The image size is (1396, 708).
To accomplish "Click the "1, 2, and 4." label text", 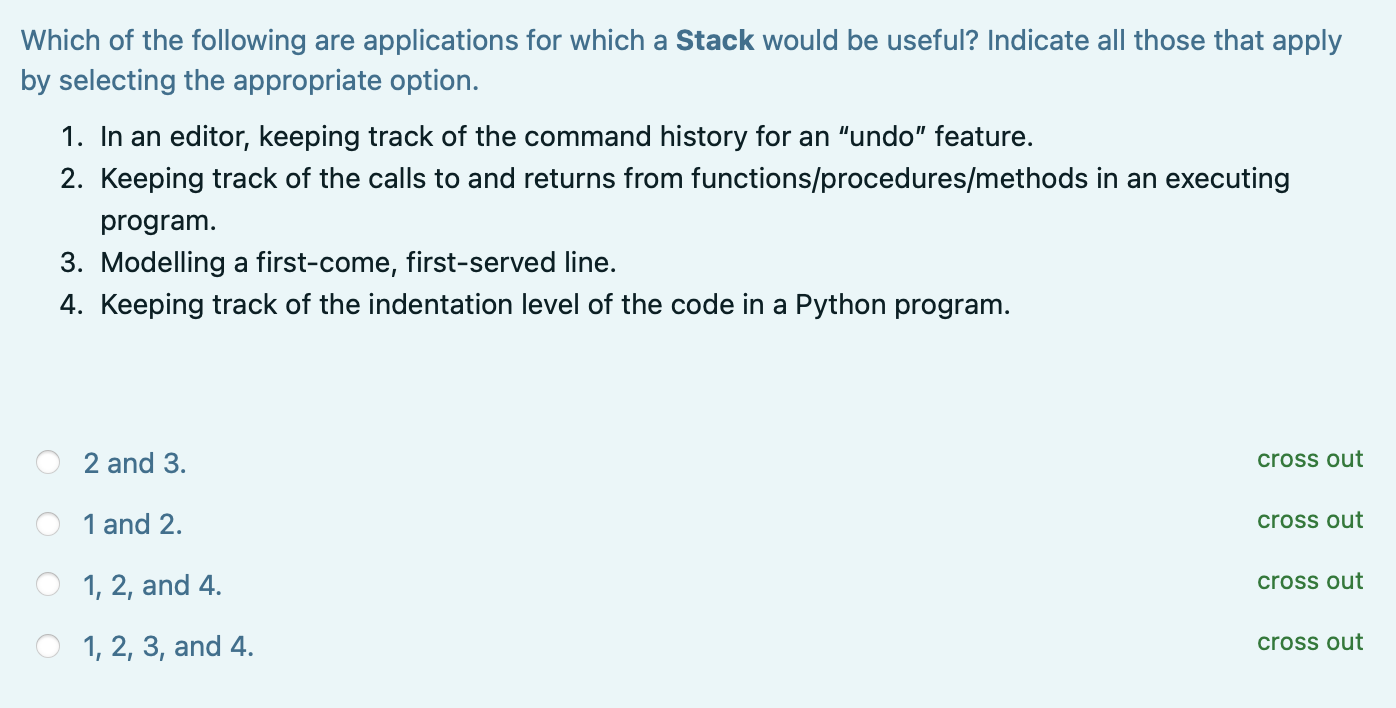I will pyautogui.click(x=153, y=585).
